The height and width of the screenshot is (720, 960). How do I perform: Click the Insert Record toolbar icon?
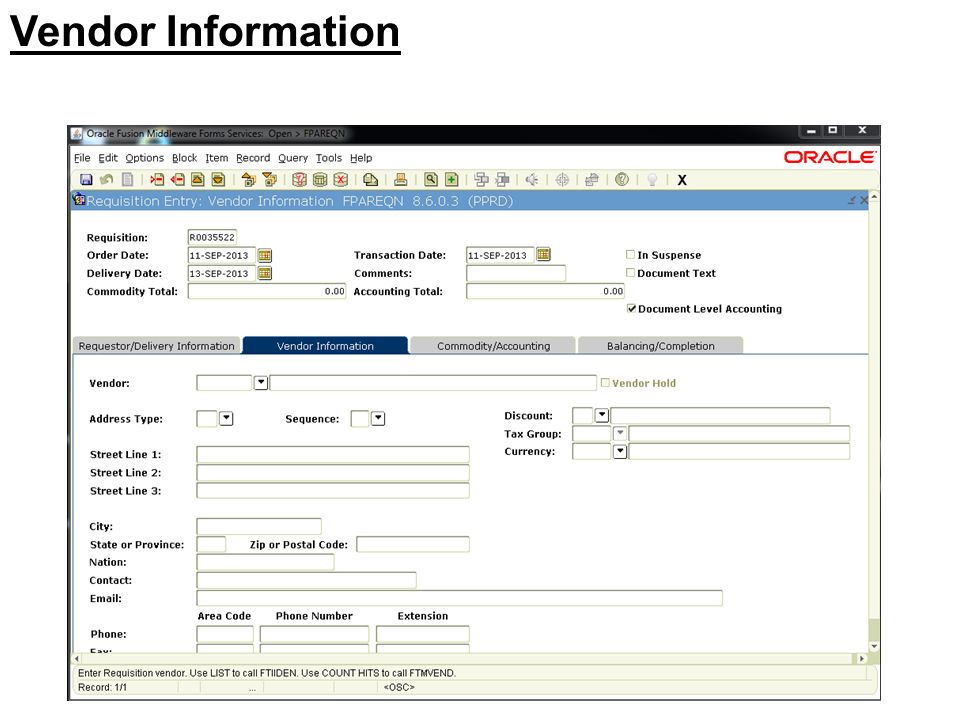point(157,179)
